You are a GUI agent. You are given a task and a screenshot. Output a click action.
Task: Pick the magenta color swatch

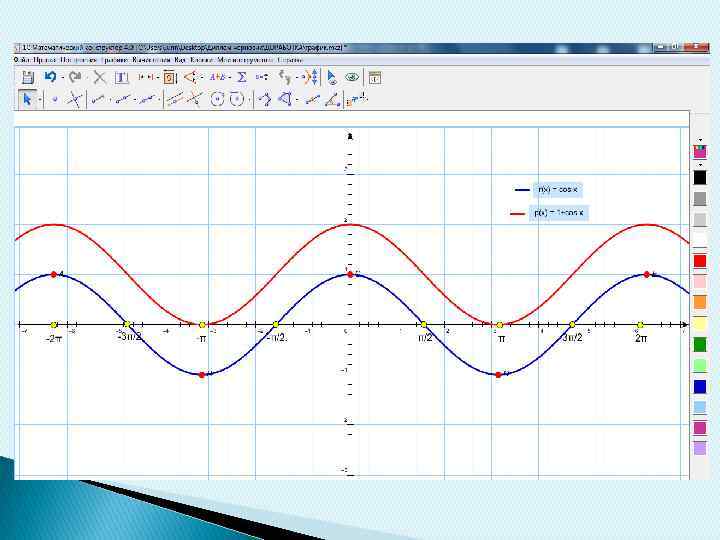tap(700, 428)
